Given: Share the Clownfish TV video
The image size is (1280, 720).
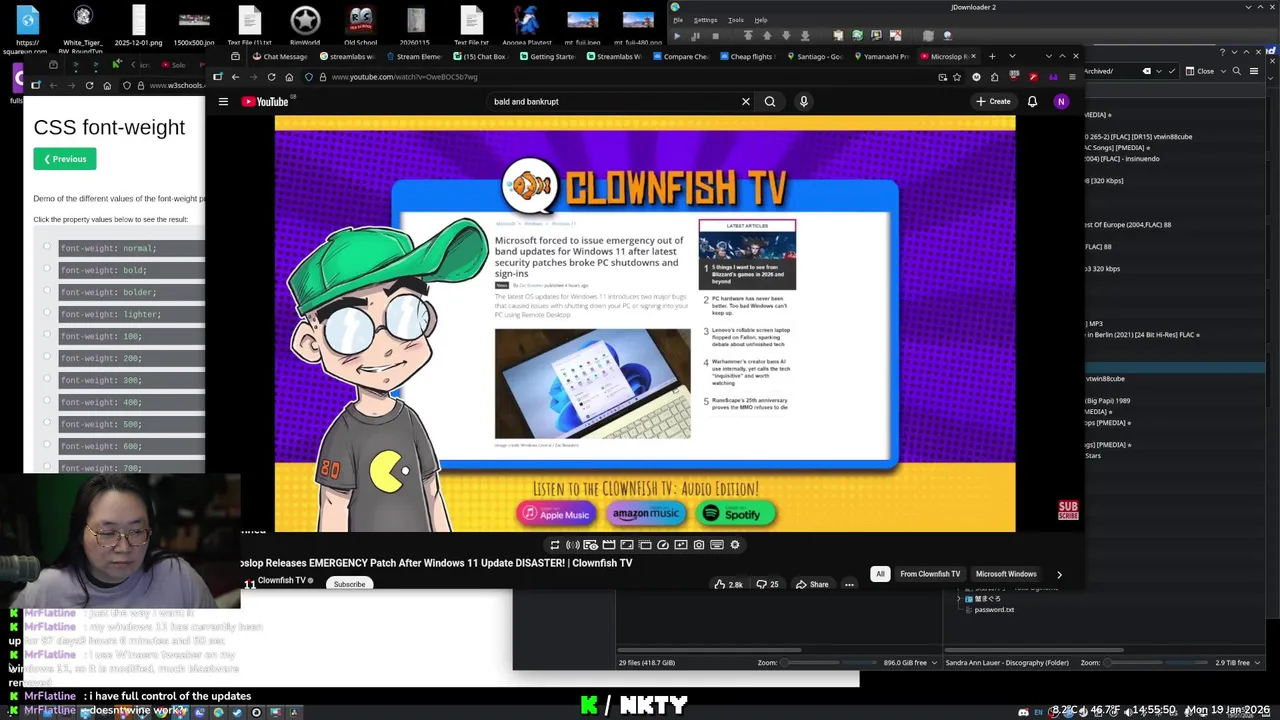Looking at the screenshot, I should point(812,584).
